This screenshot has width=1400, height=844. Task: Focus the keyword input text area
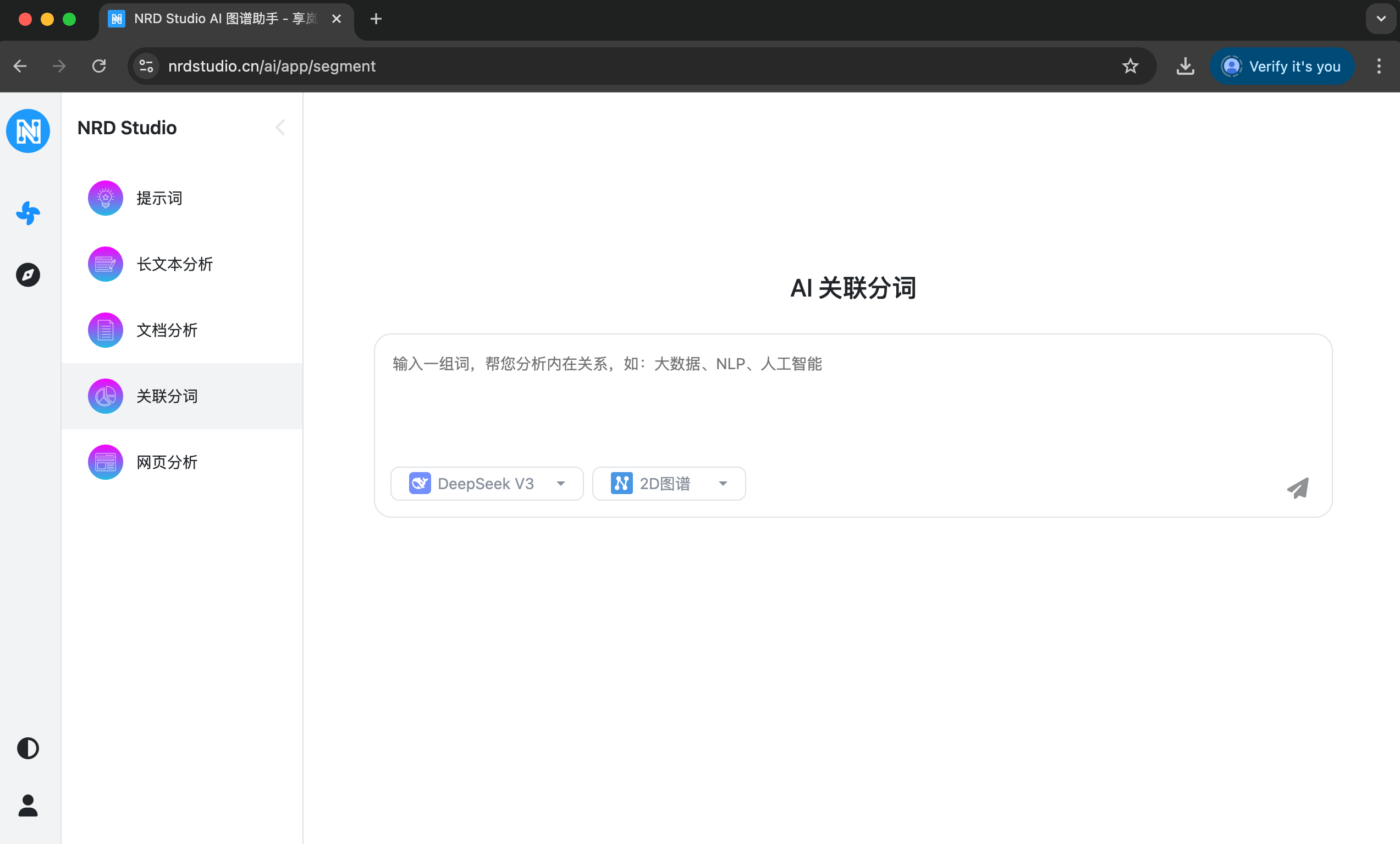(x=852, y=398)
